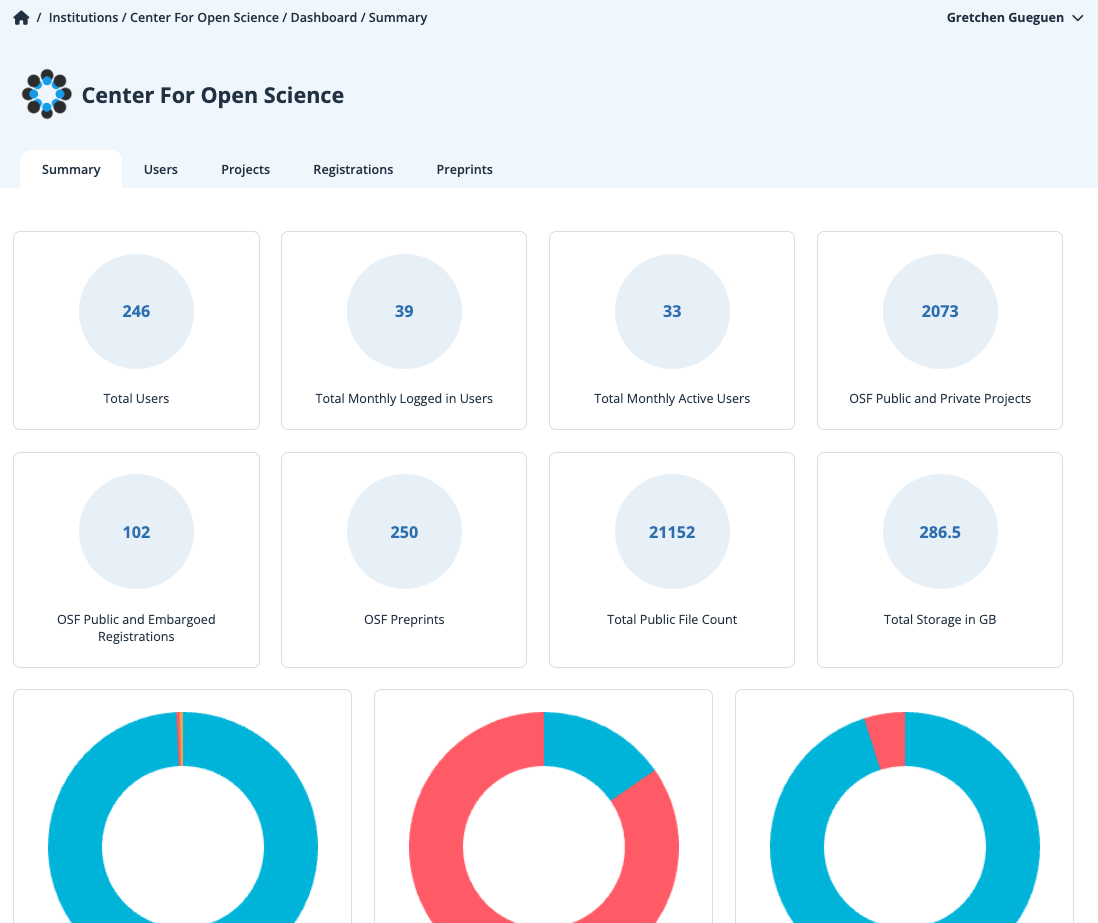Click the Total Users label
The image size is (1098, 923).
point(136,398)
